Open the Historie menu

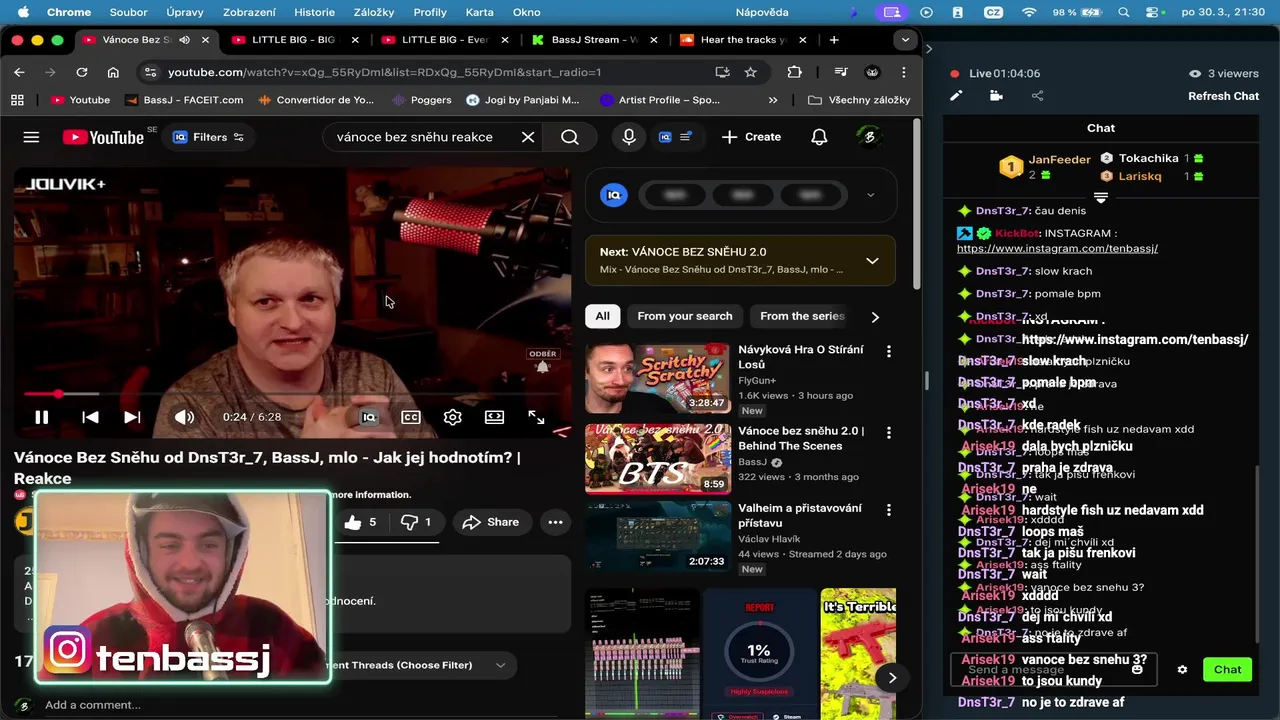314,12
